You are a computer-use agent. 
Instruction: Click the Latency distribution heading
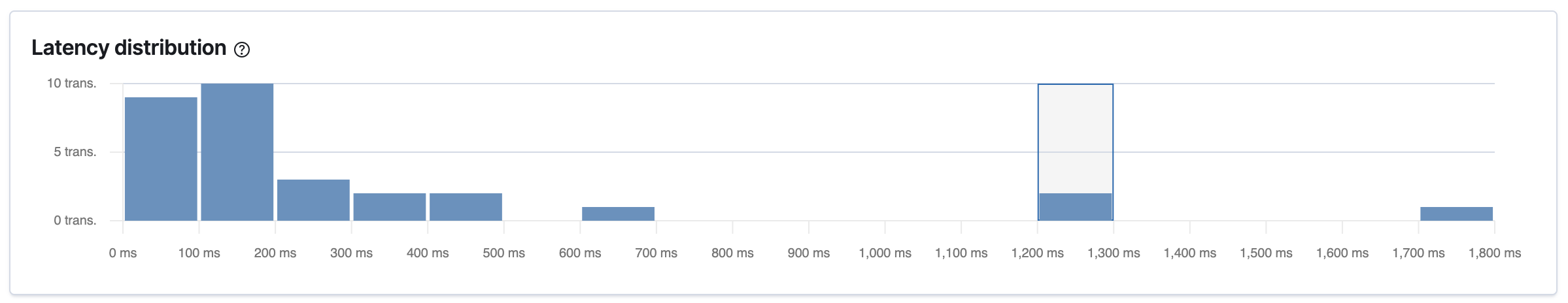click(129, 48)
